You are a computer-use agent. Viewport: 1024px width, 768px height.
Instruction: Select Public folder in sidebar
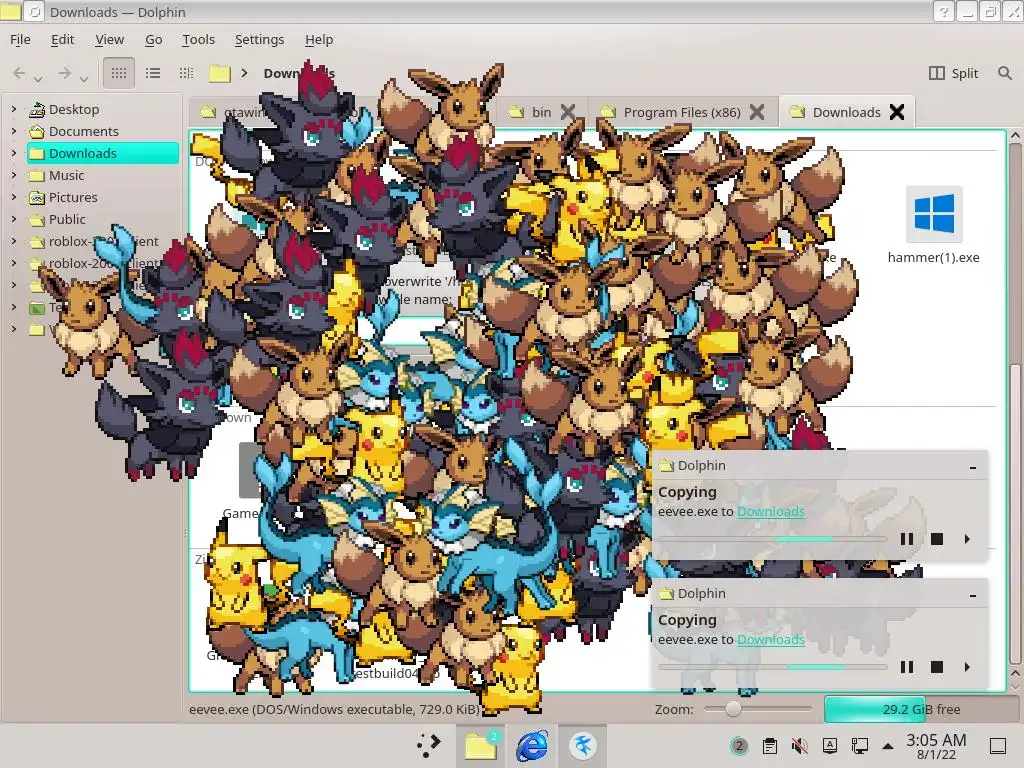(57, 219)
